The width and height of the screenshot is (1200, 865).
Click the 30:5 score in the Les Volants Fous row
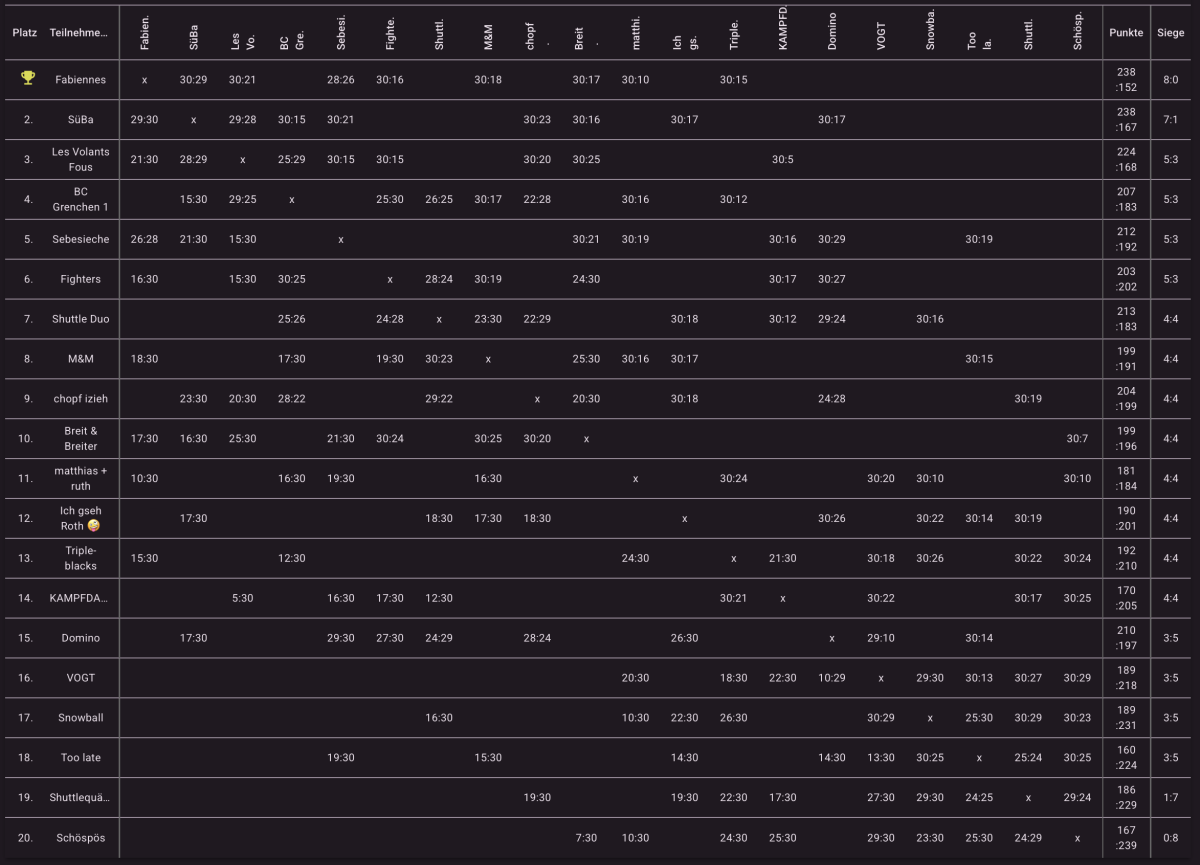(x=782, y=160)
